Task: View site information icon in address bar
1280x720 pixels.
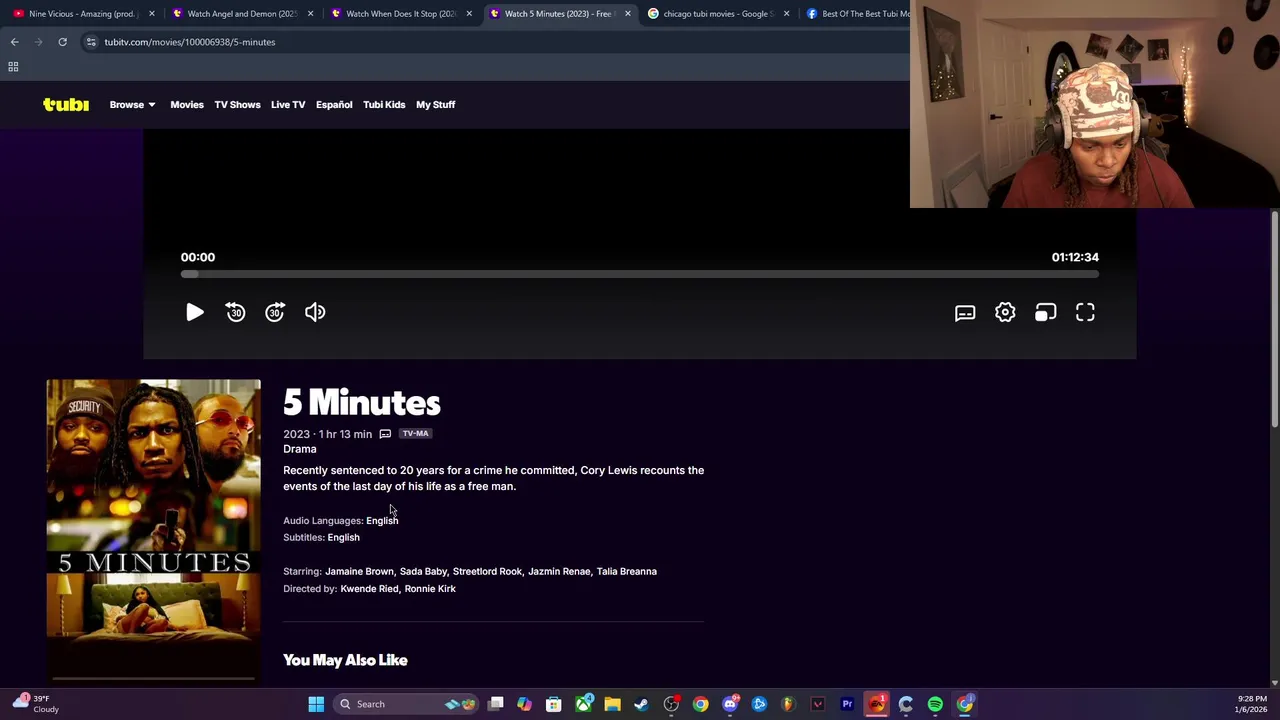Action: (x=91, y=42)
